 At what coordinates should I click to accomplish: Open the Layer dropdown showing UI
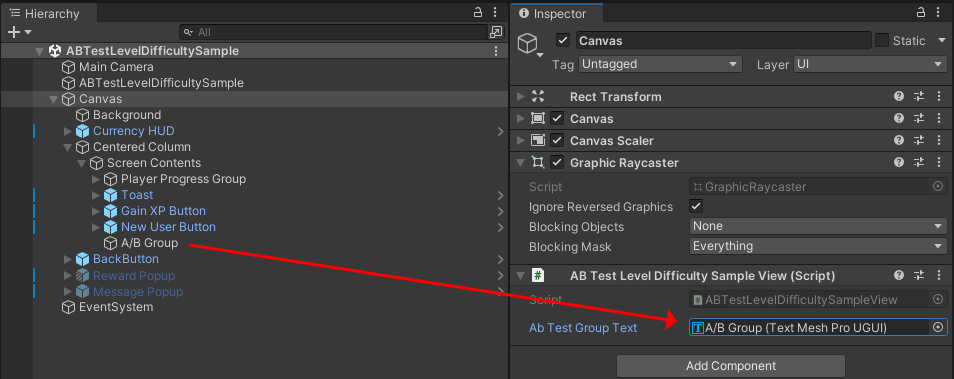[x=870, y=64]
